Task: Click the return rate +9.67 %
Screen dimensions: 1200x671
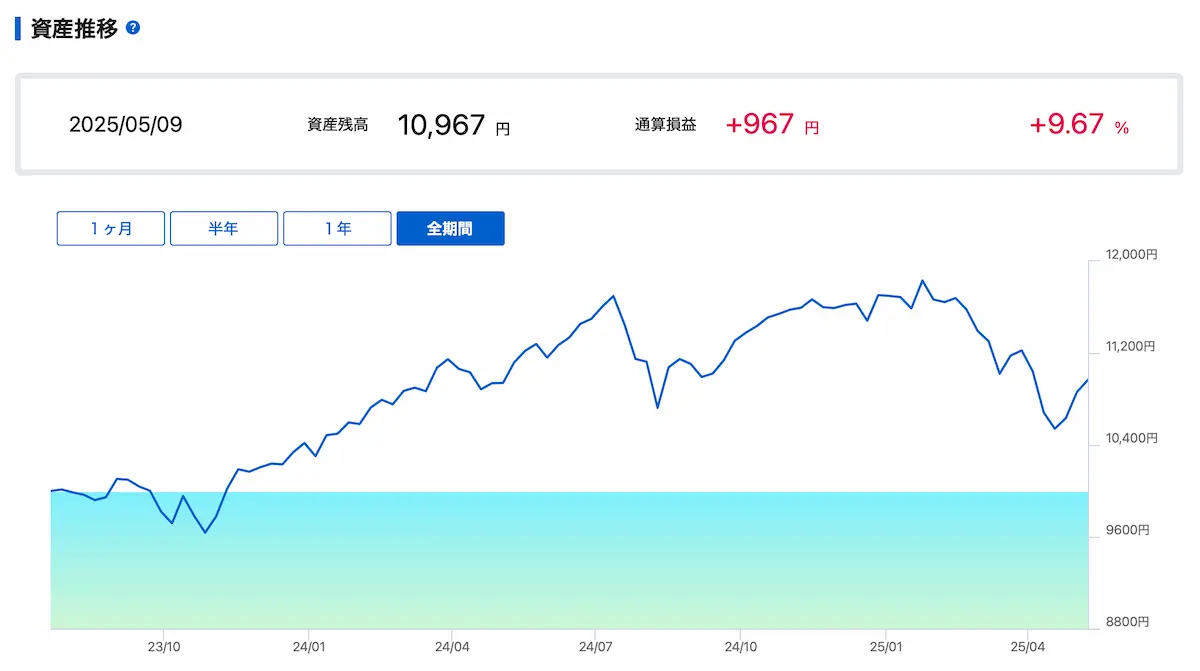Action: tap(1079, 125)
